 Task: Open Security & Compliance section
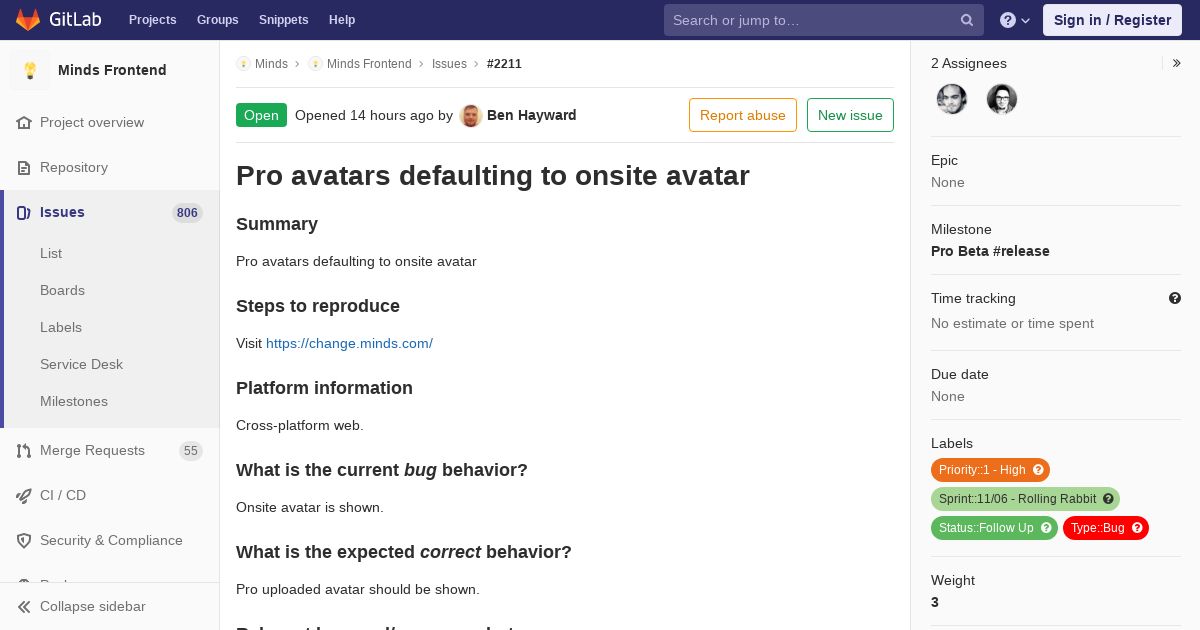pos(110,540)
